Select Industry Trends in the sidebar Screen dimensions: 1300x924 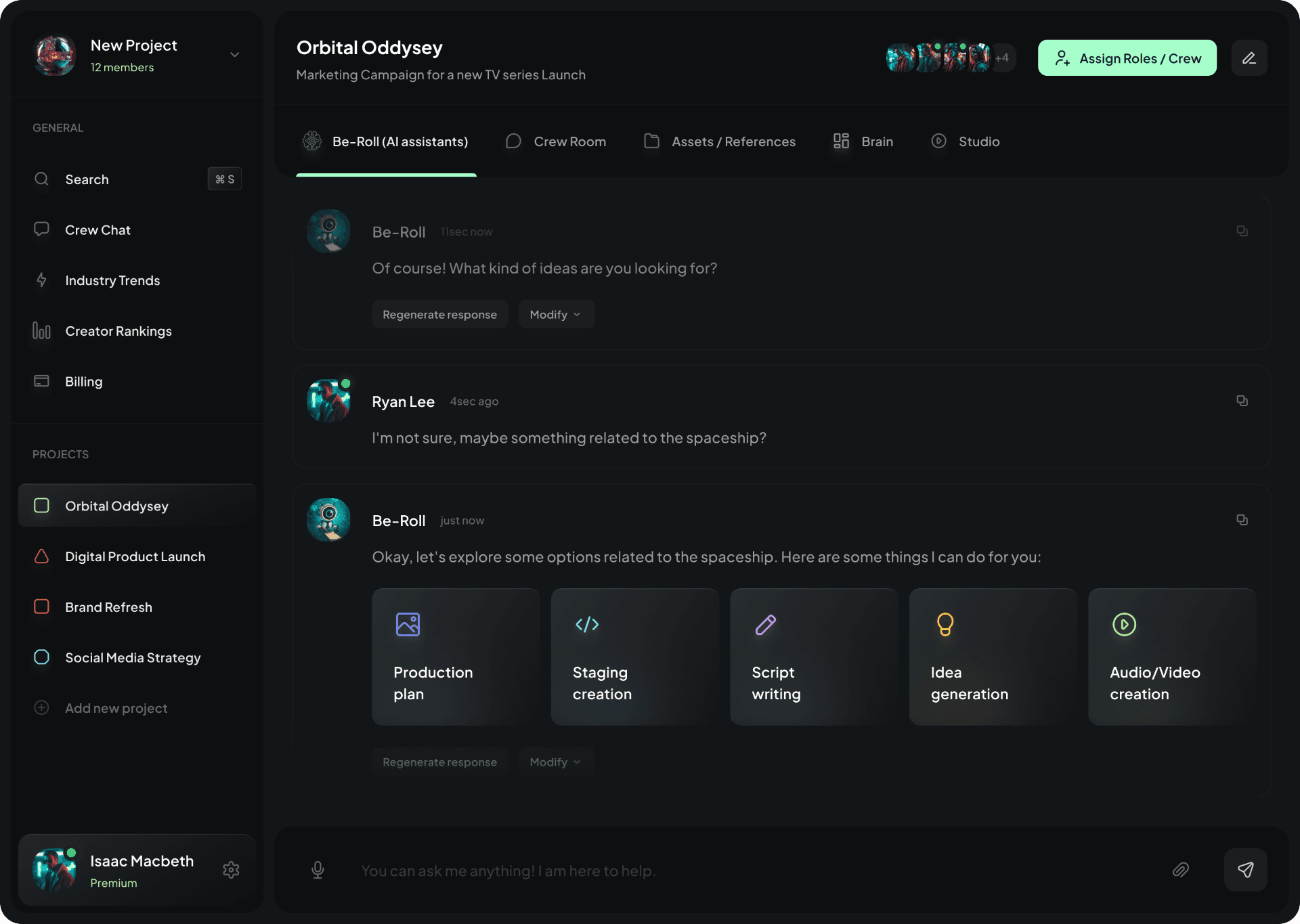point(112,280)
